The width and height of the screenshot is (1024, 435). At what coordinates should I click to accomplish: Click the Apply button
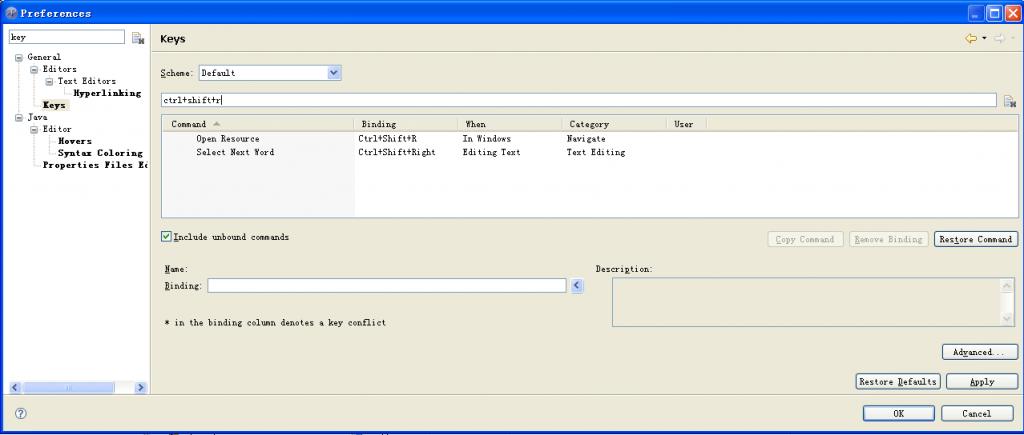tap(982, 381)
